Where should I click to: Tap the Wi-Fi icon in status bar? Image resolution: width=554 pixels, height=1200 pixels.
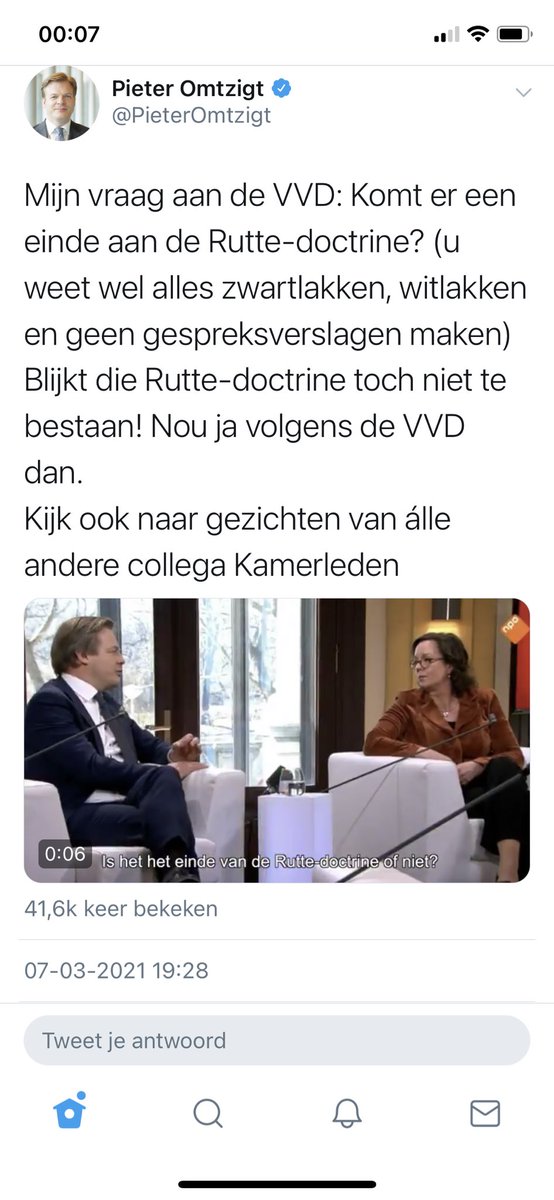[x=477, y=34]
